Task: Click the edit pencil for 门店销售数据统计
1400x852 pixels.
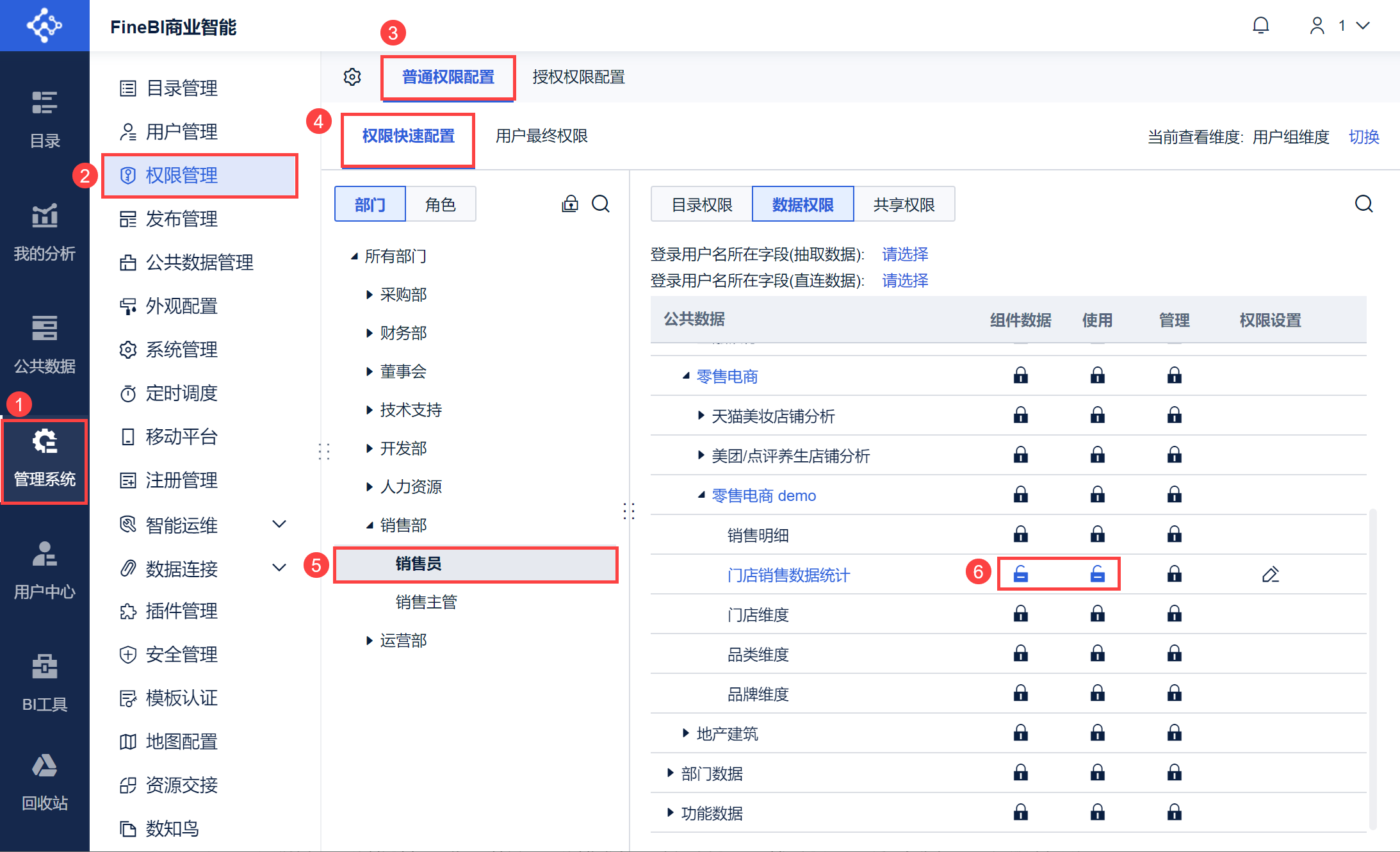Action: tap(1270, 575)
